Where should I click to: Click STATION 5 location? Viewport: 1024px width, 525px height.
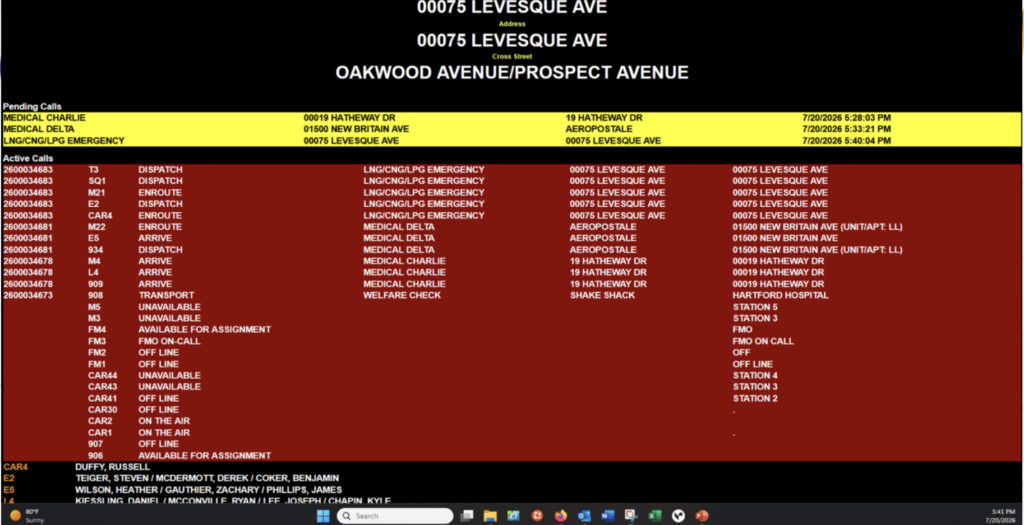tap(756, 307)
